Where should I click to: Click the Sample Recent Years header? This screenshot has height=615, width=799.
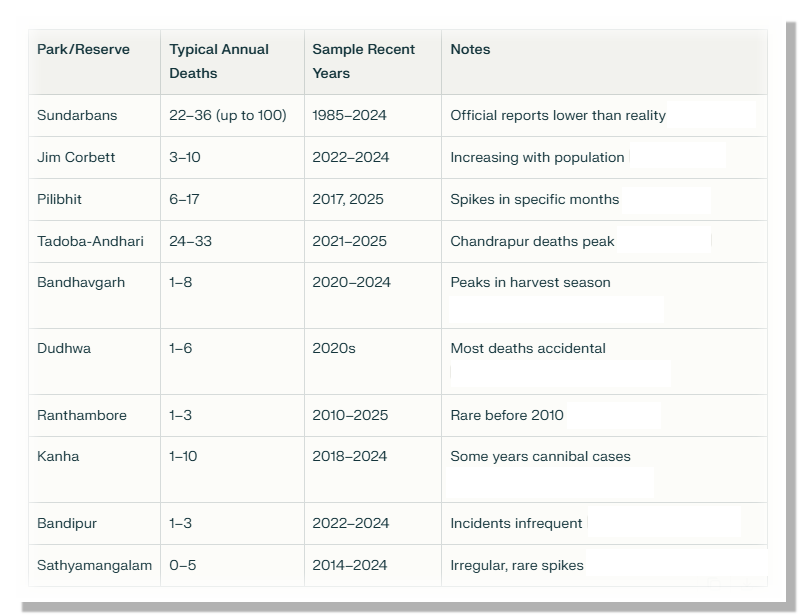pyautogui.click(x=363, y=61)
